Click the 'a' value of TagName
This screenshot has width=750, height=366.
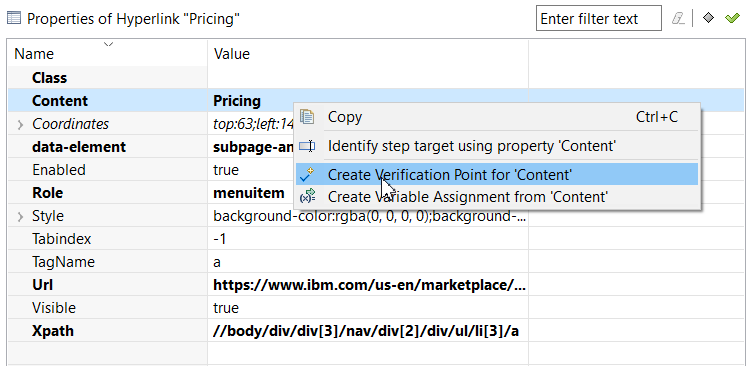[x=217, y=262]
